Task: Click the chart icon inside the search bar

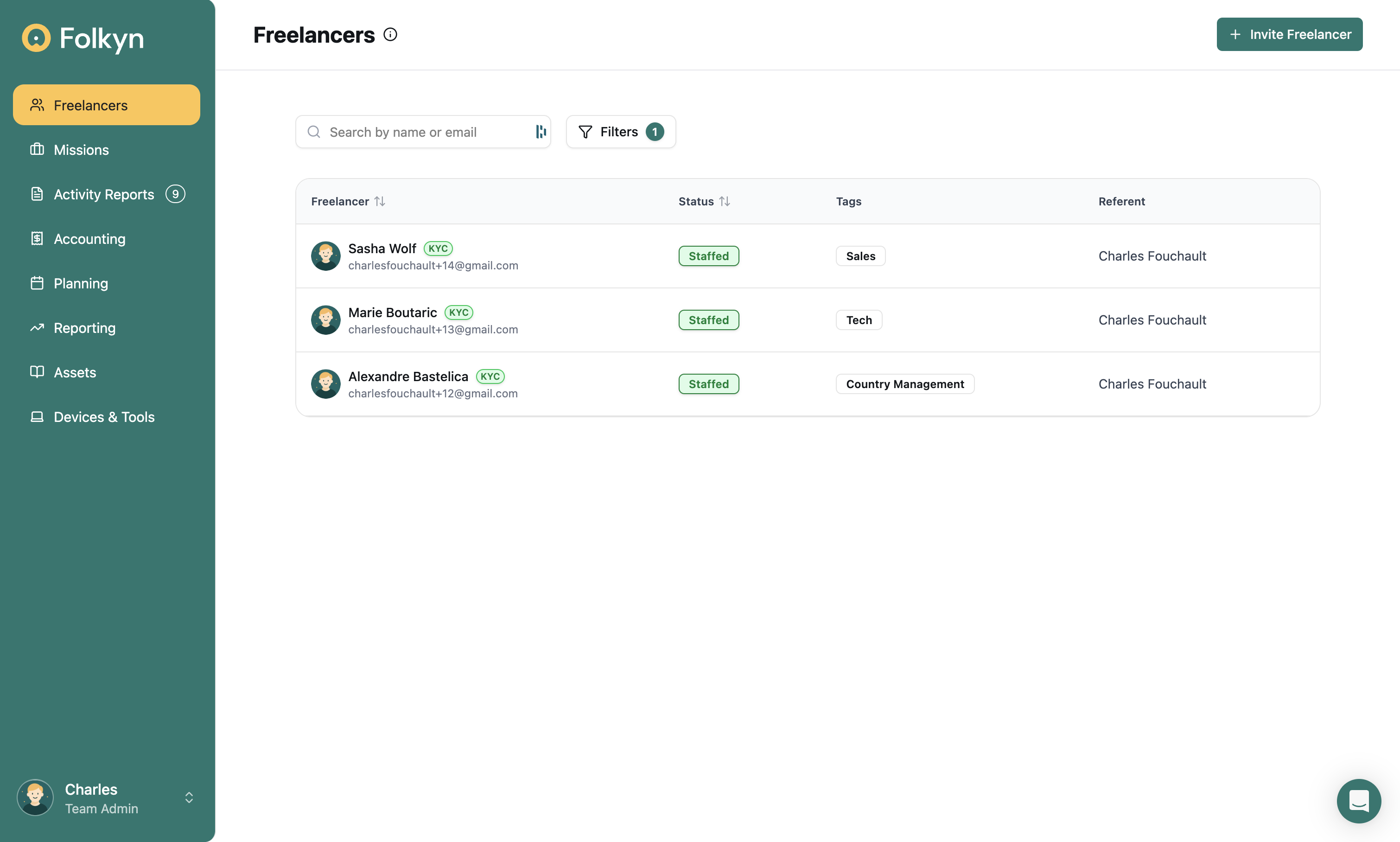Action: tap(540, 131)
